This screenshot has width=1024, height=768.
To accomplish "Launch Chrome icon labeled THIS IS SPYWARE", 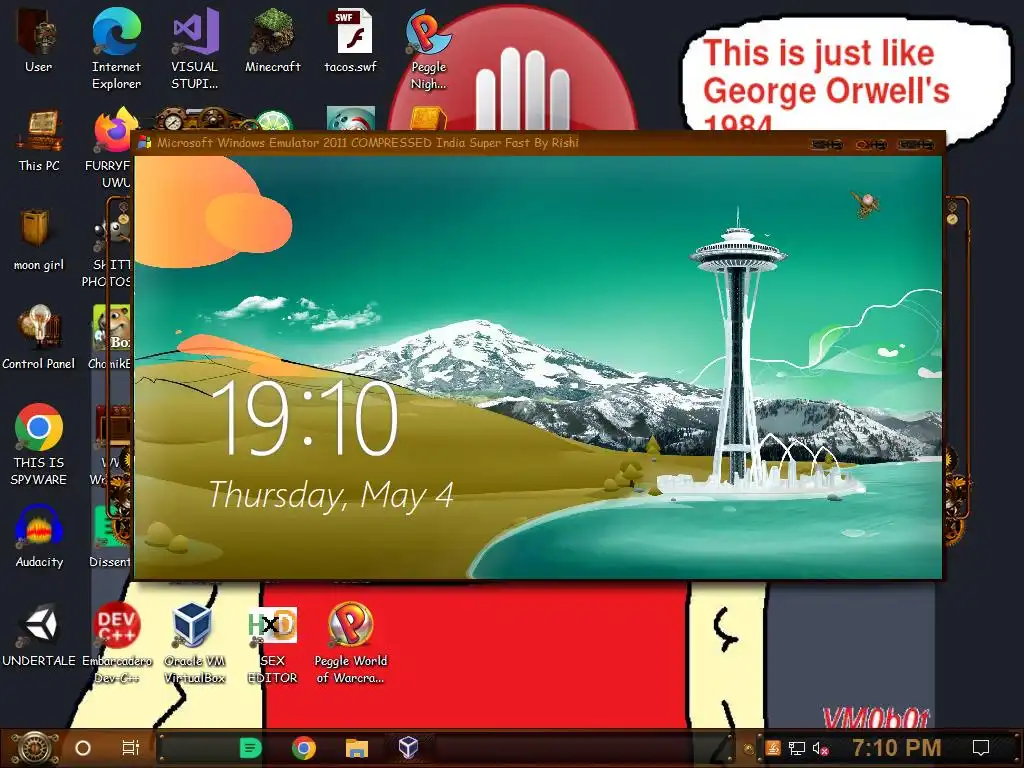I will tap(39, 444).
